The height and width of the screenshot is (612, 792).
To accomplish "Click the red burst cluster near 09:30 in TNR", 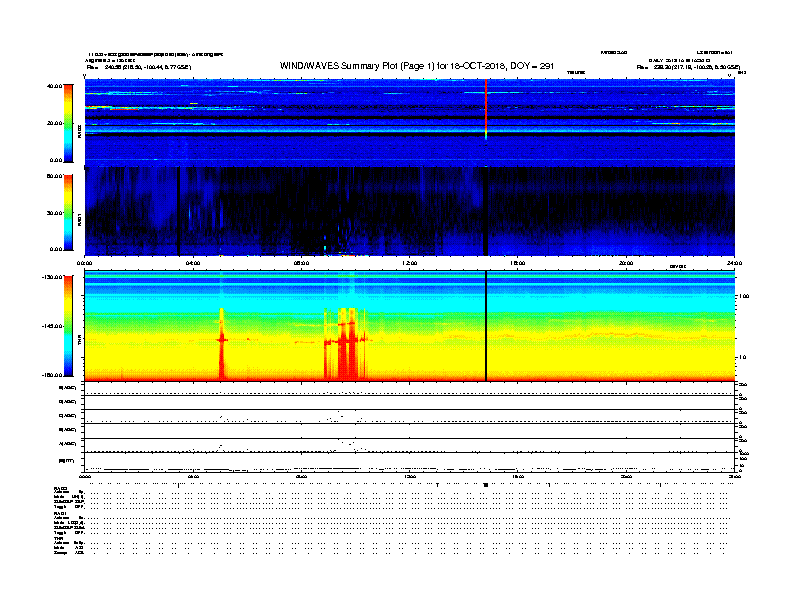I will (x=346, y=343).
